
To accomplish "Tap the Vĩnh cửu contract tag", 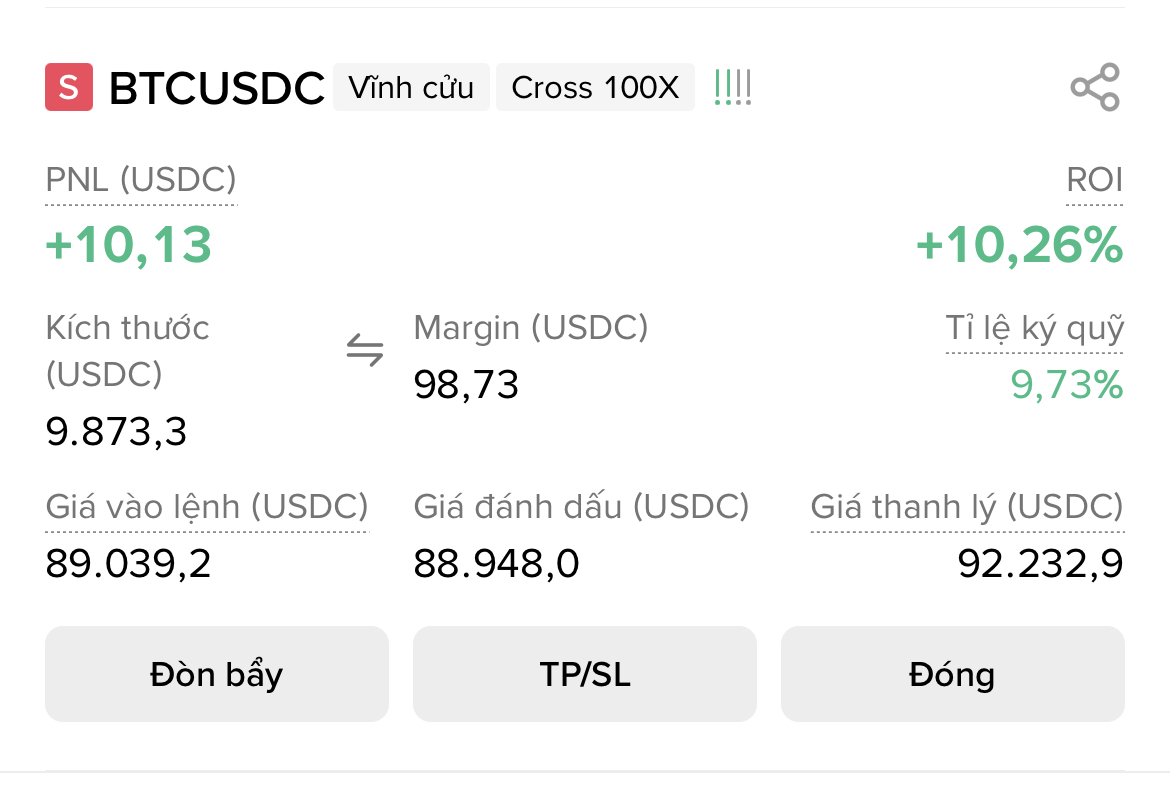I will pos(411,88).
